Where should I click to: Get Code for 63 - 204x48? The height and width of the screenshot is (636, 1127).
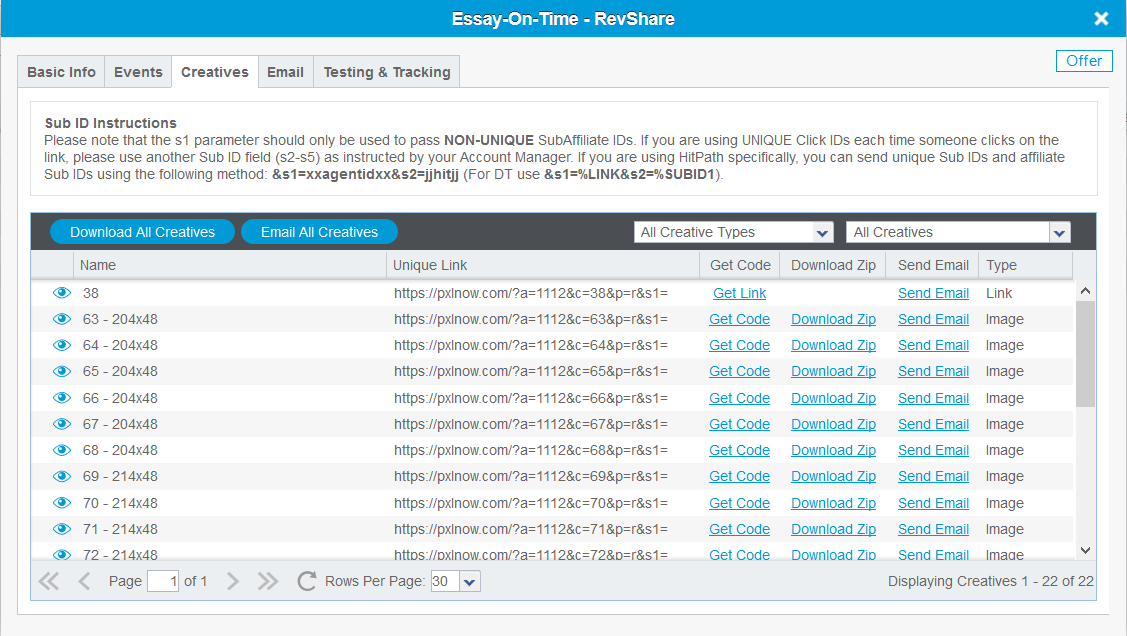tap(740, 319)
